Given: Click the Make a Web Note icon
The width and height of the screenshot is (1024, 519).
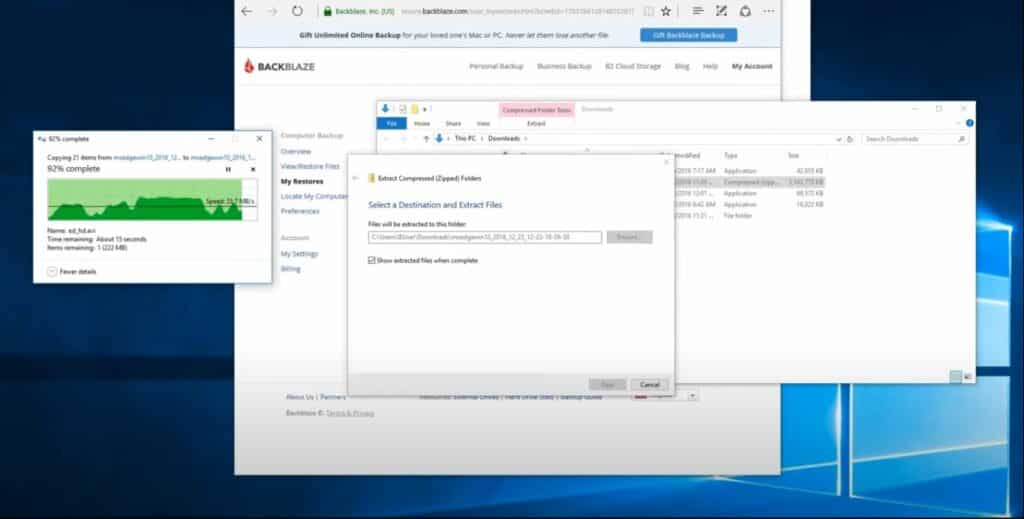Looking at the screenshot, I should click(x=721, y=11).
